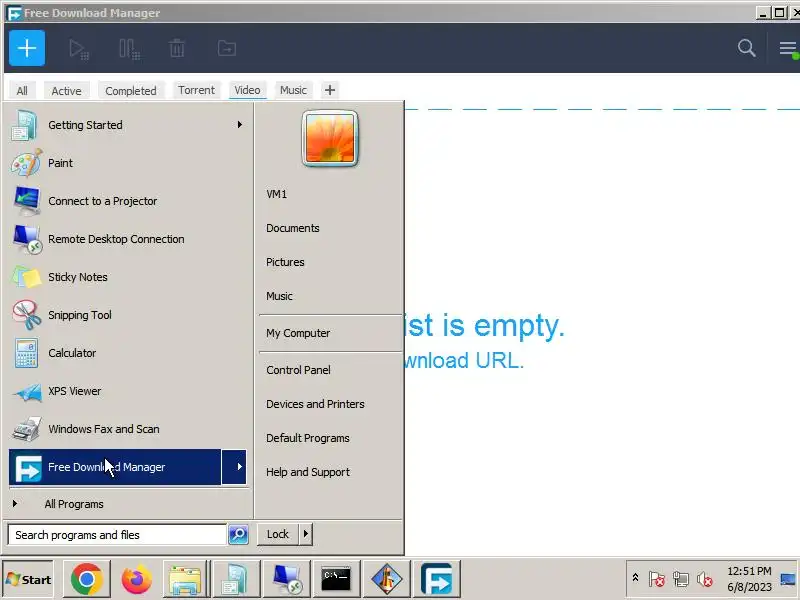This screenshot has width=800, height=600.
Task: Add a new tag with plus tab
Action: (x=330, y=90)
